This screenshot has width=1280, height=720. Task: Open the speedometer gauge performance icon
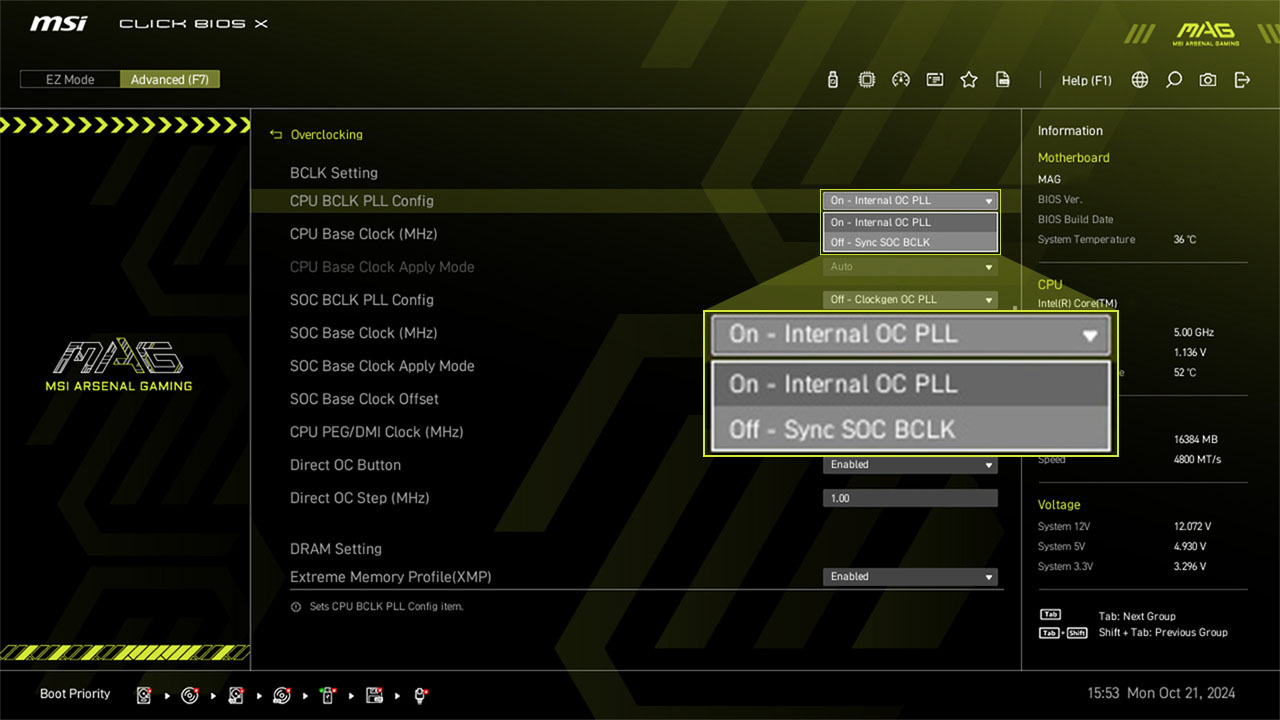(x=901, y=80)
